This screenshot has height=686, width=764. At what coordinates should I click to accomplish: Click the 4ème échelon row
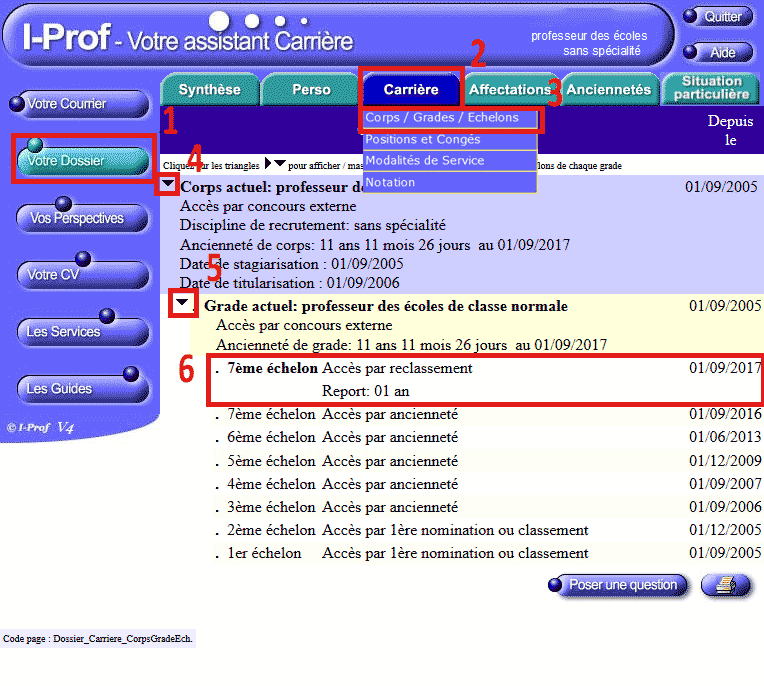[487, 484]
